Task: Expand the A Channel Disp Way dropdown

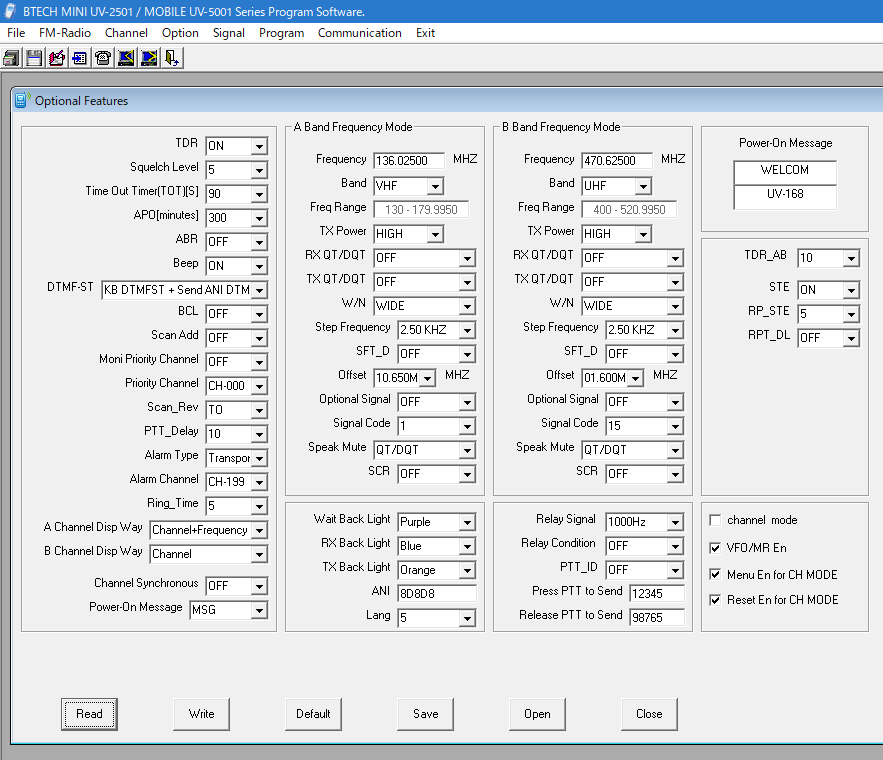Action: point(259,530)
